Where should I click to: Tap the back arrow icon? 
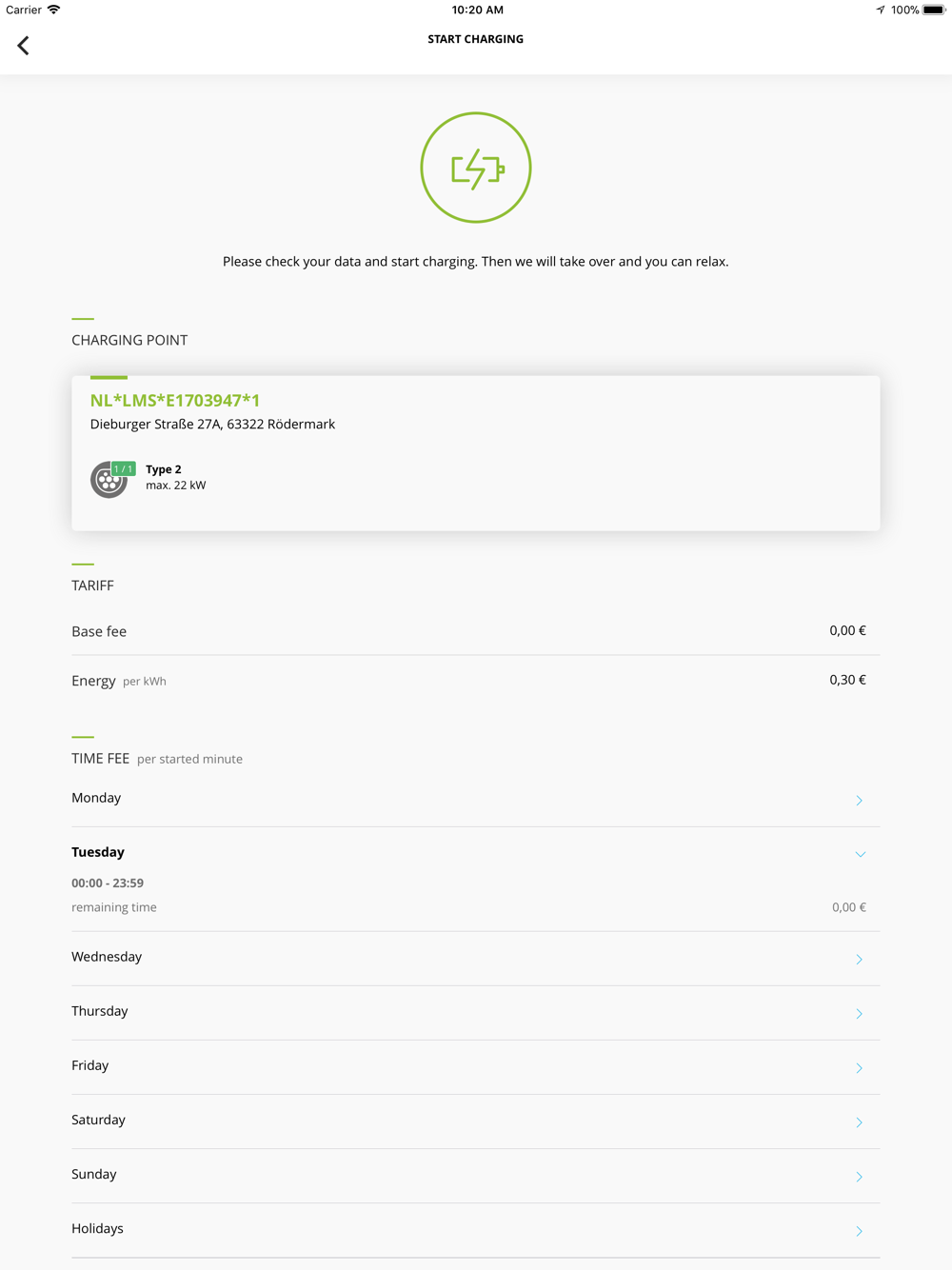[x=24, y=46]
